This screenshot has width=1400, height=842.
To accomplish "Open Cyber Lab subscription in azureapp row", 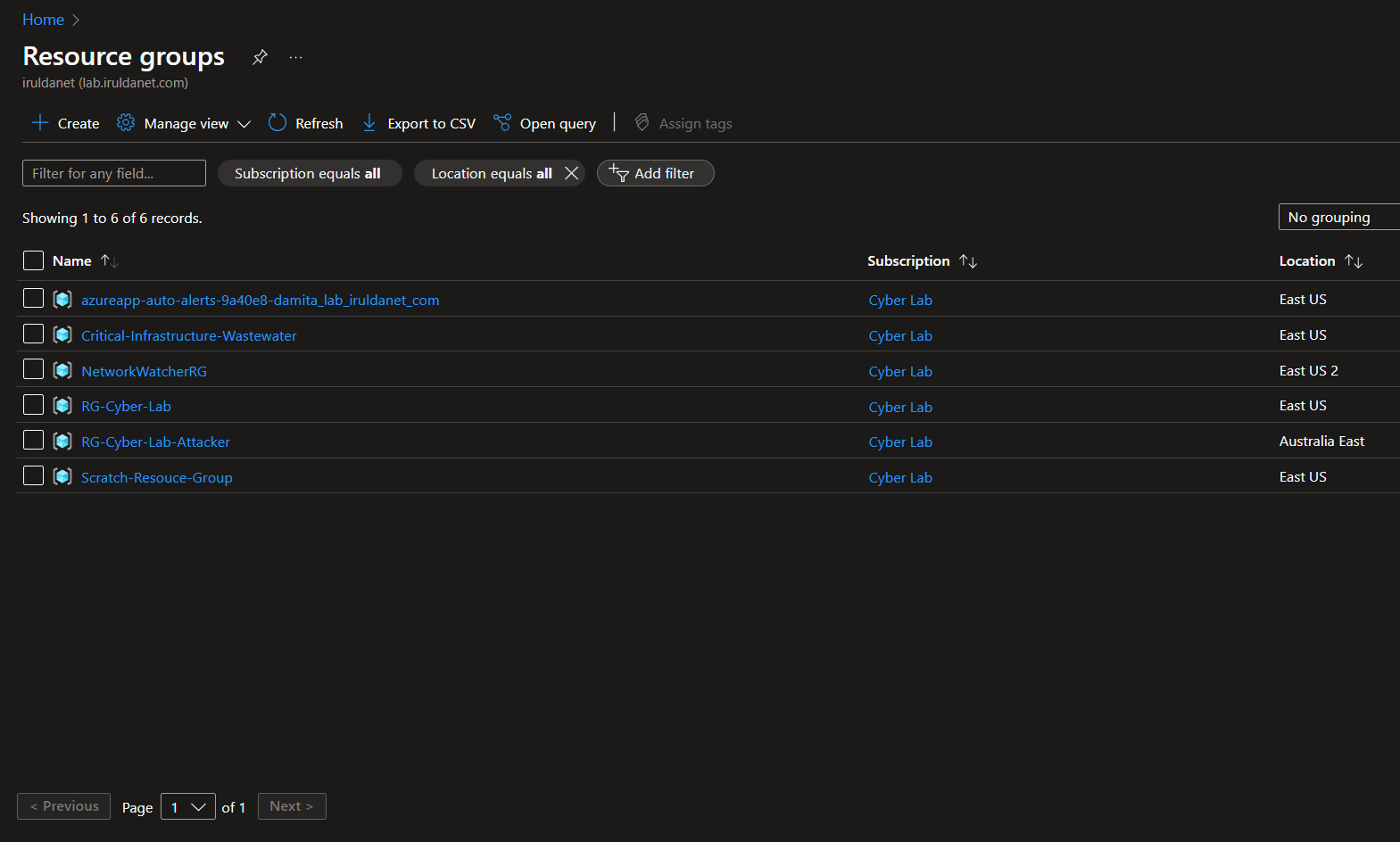I will (x=900, y=300).
